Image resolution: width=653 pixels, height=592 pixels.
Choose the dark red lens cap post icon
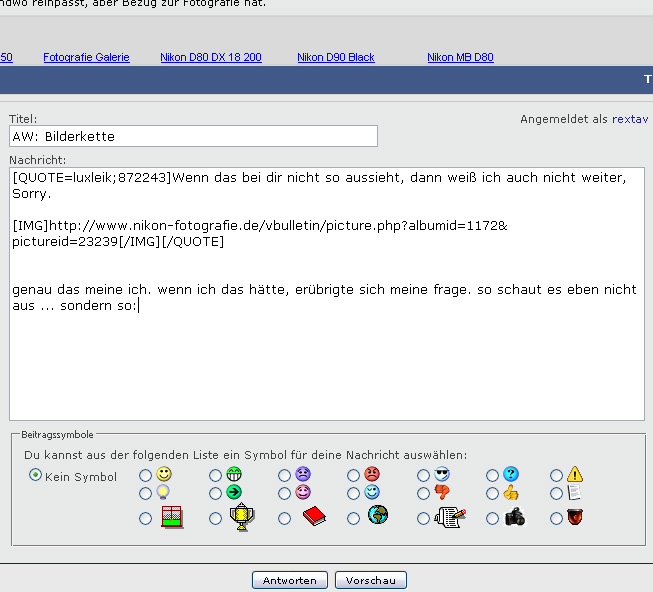[575, 517]
